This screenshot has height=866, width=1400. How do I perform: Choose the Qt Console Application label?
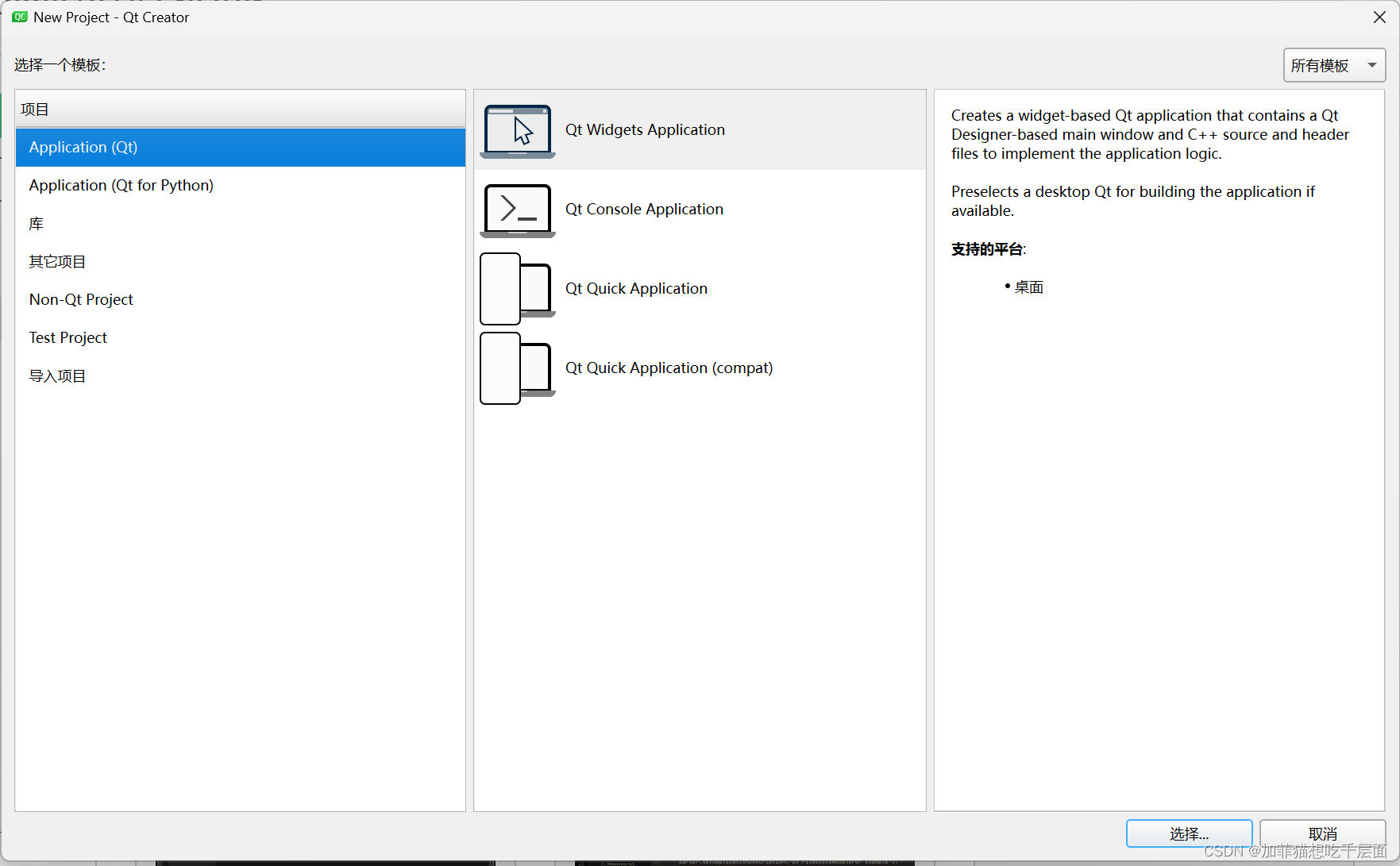coord(644,210)
